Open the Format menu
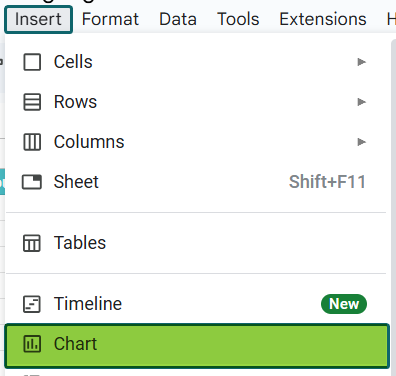The image size is (396, 376). click(110, 19)
